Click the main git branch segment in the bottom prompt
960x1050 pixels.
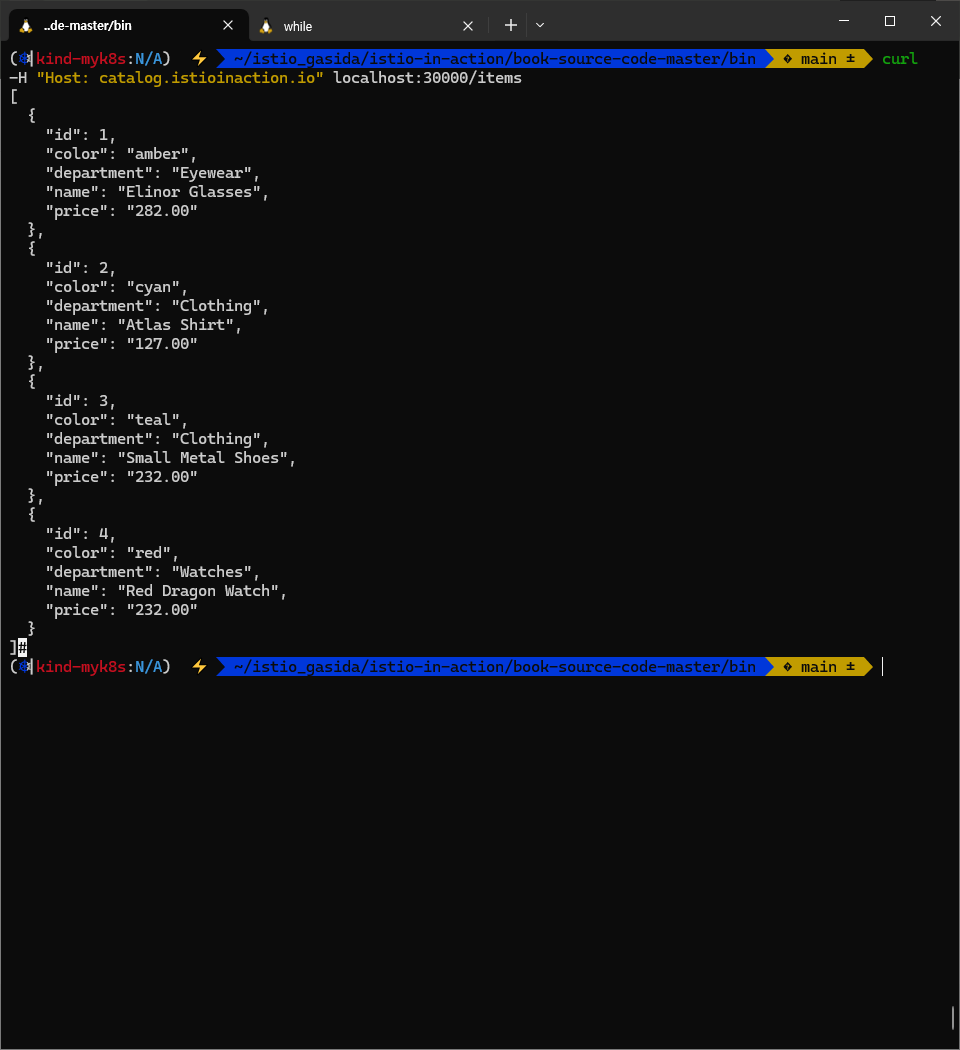tap(819, 667)
